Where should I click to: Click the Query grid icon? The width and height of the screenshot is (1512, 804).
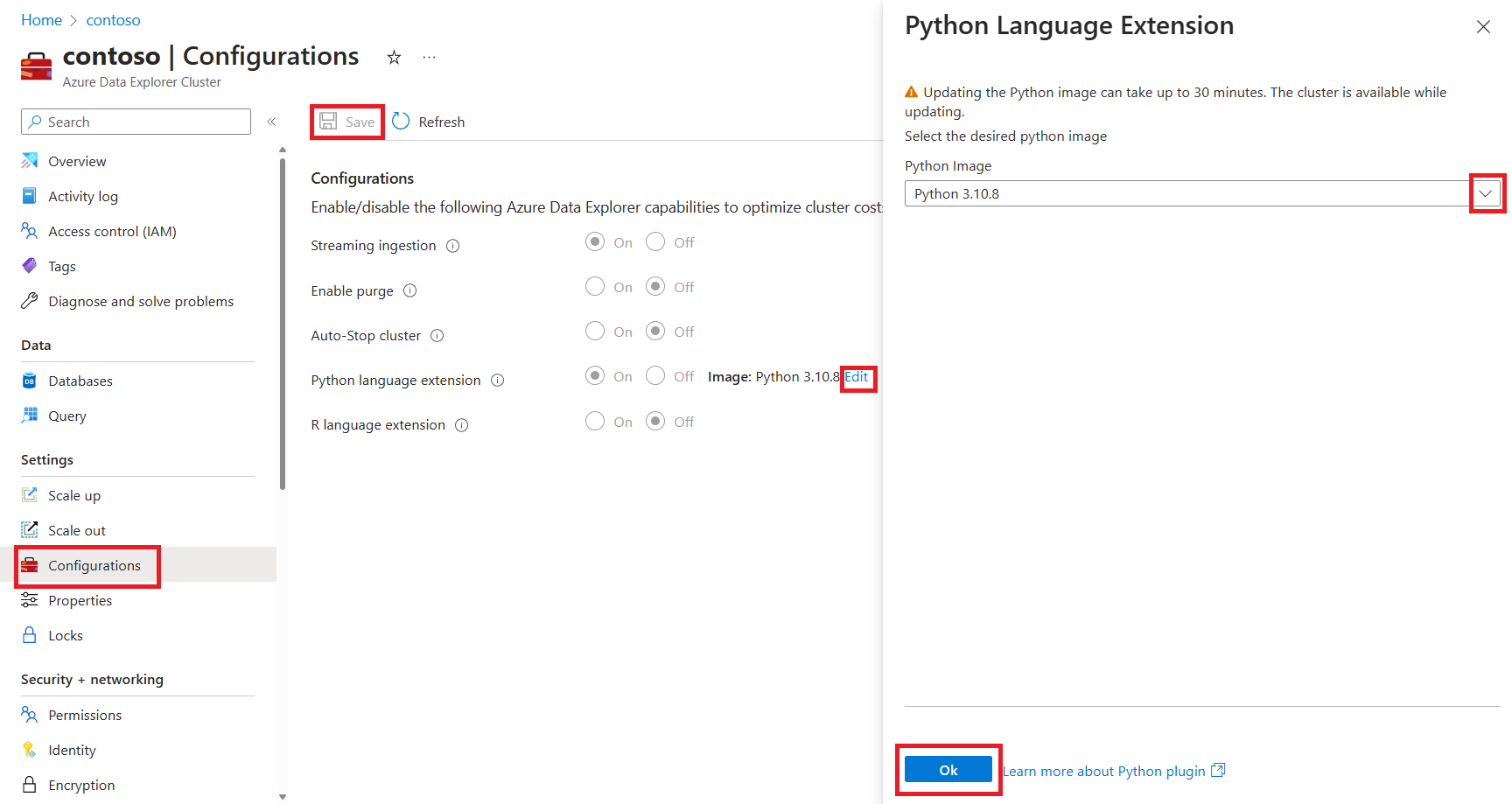tap(30, 416)
